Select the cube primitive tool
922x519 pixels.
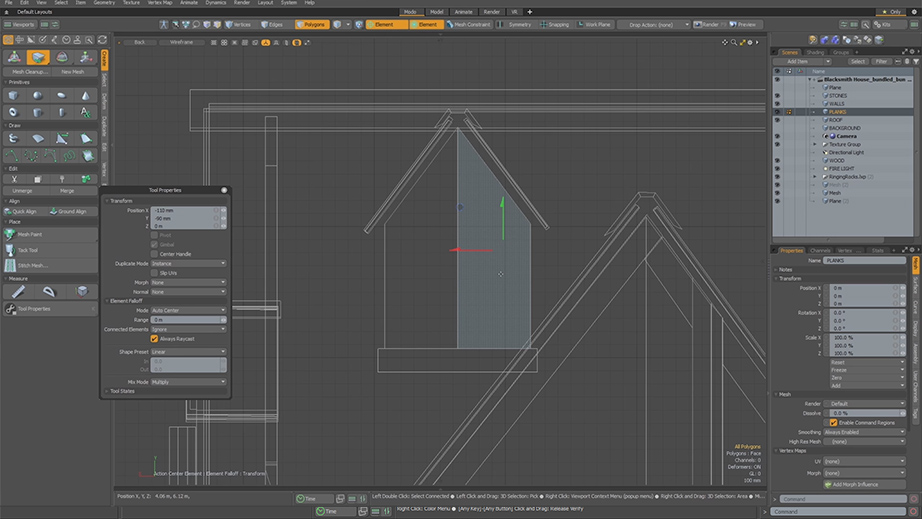(x=13, y=96)
